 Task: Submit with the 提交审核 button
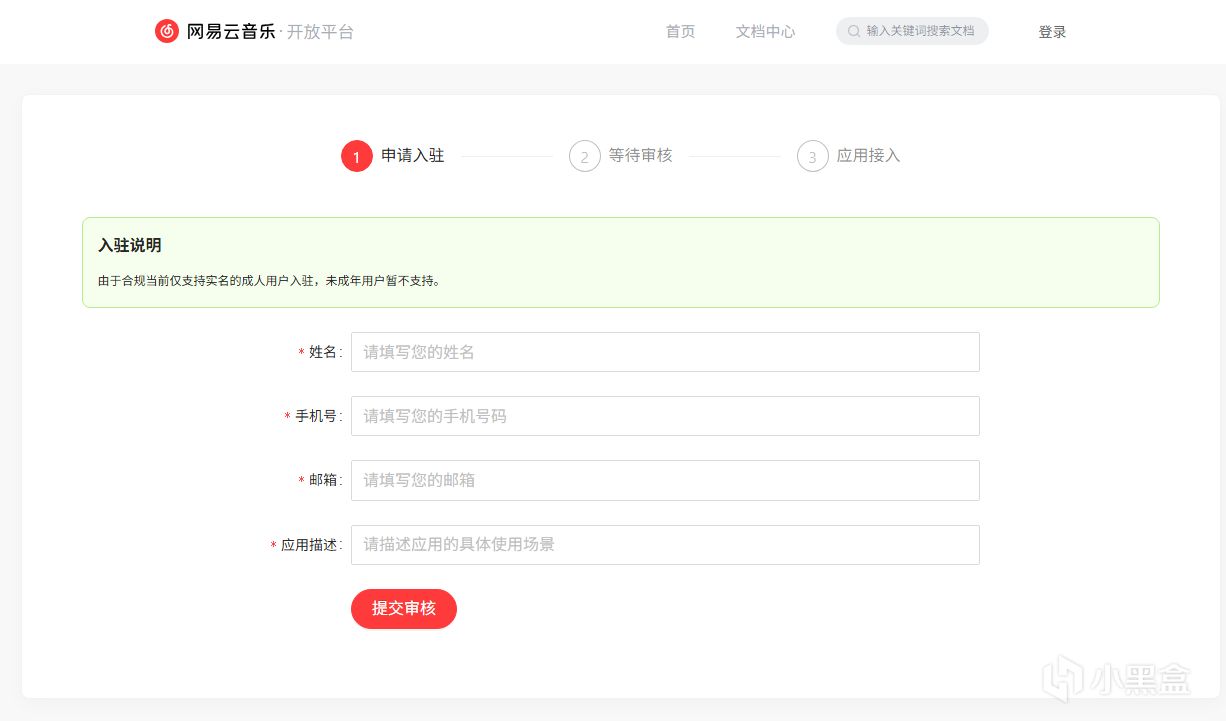(404, 609)
